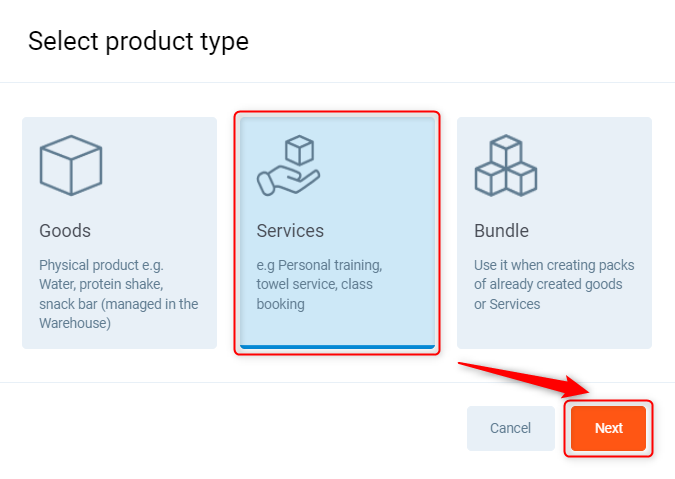Click the Goods title text
Screen dimensions: 675x479
point(65,231)
